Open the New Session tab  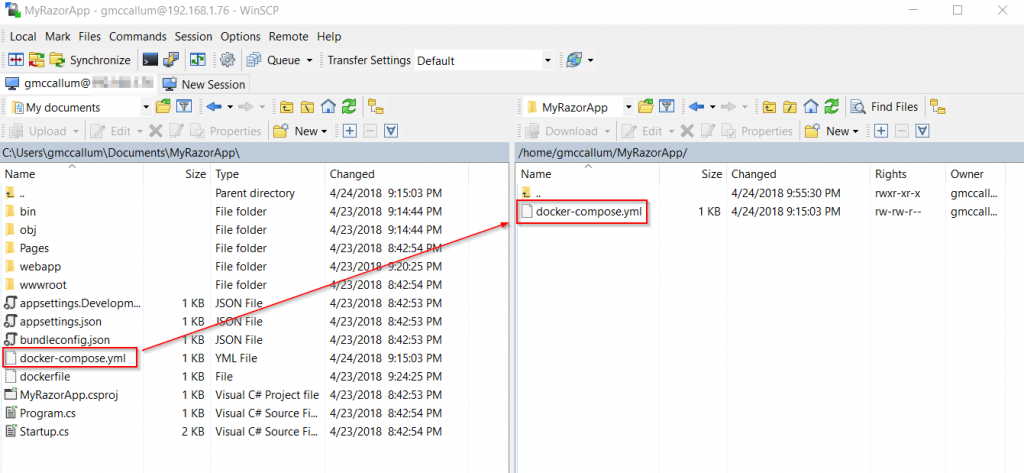204,84
